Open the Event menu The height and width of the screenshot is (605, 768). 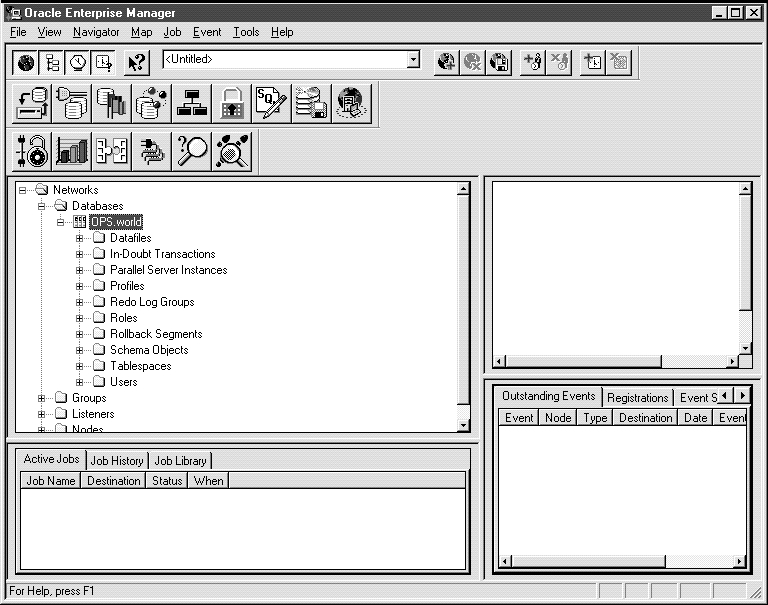(207, 32)
